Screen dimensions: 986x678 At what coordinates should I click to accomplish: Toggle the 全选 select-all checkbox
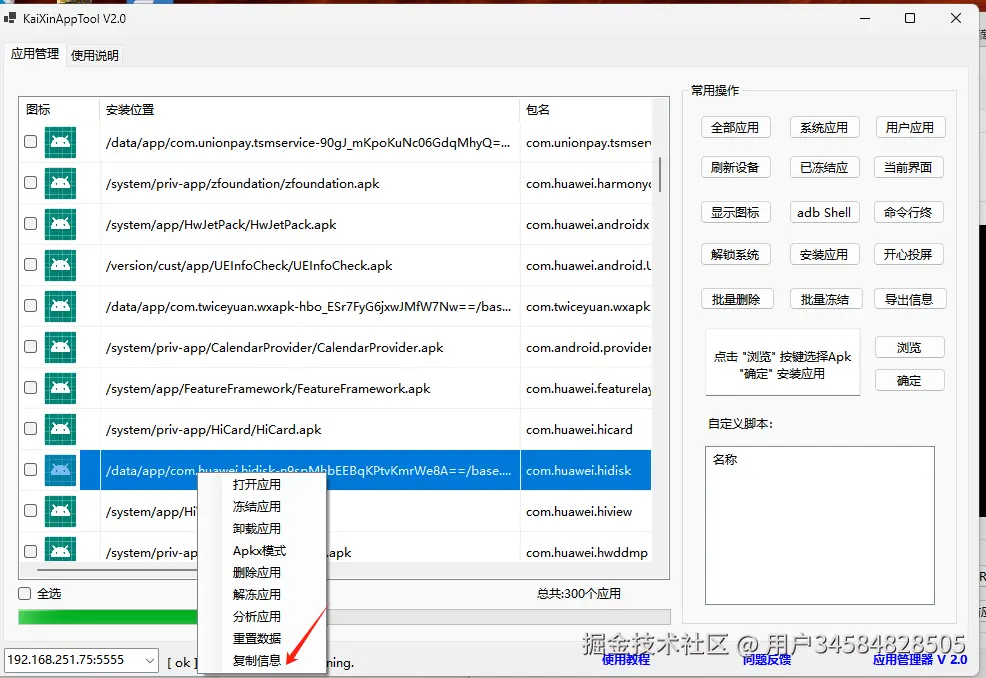coord(25,593)
